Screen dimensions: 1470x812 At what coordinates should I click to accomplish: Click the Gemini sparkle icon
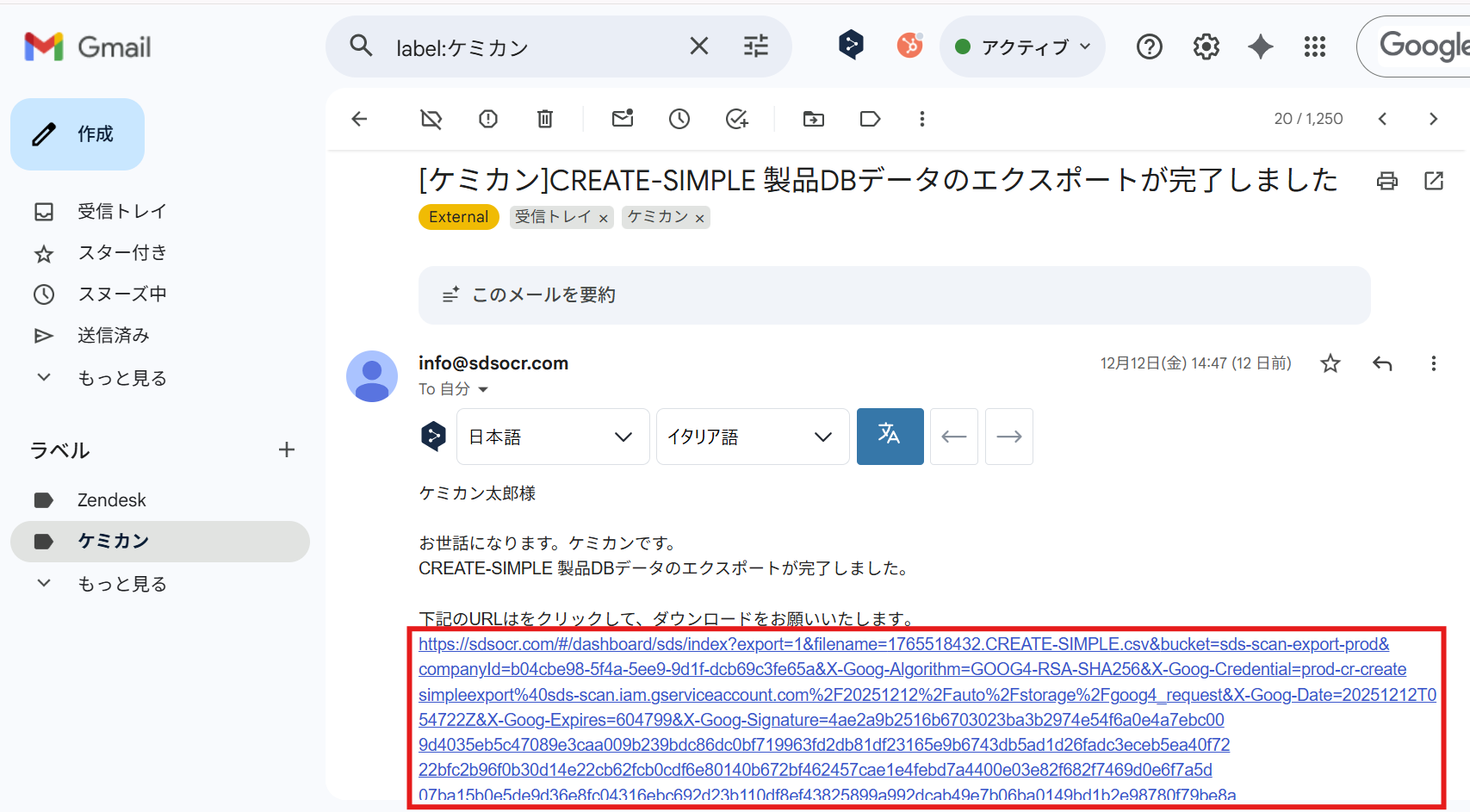1261,46
